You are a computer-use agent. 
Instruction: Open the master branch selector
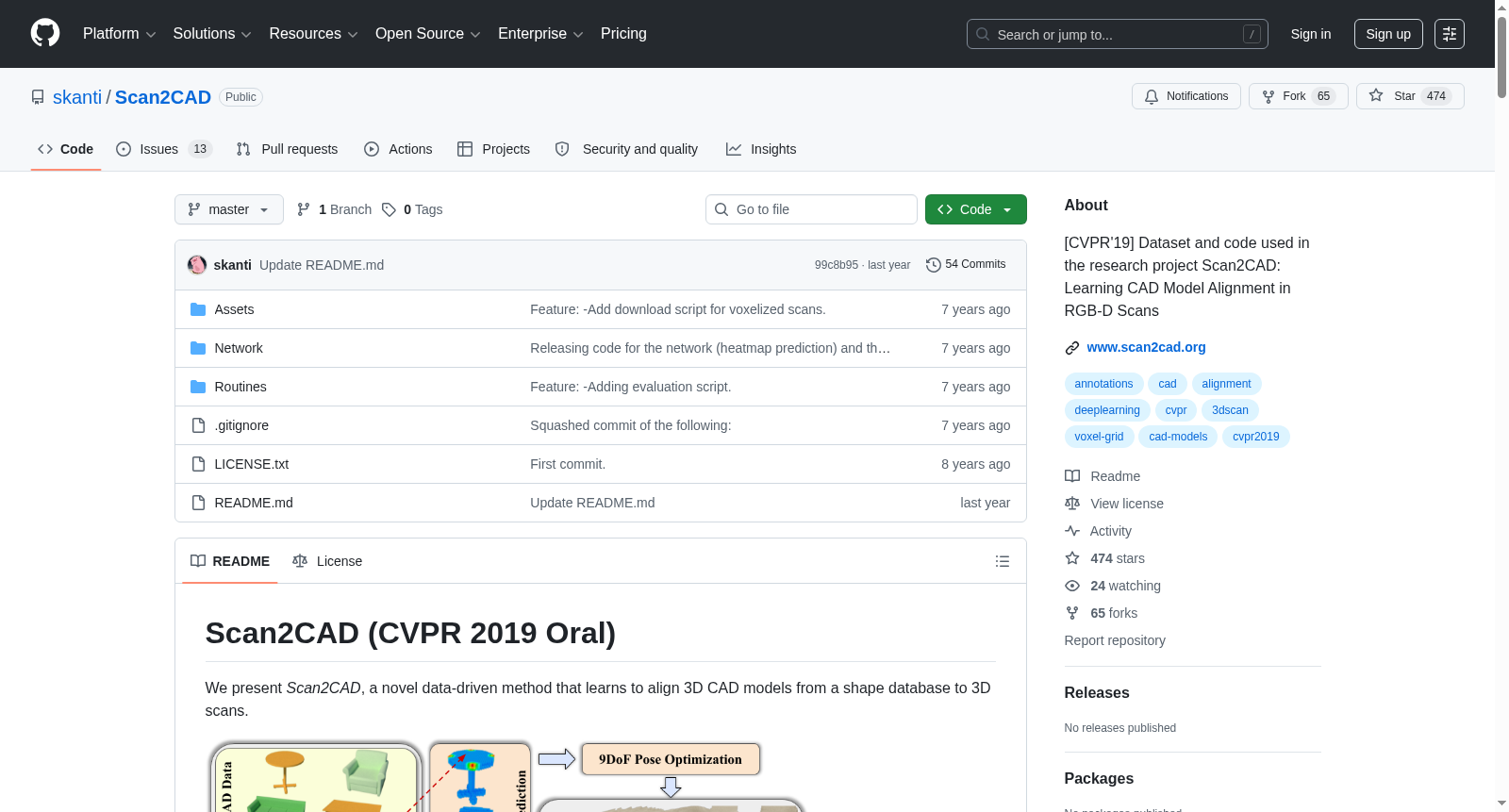pyautogui.click(x=229, y=209)
